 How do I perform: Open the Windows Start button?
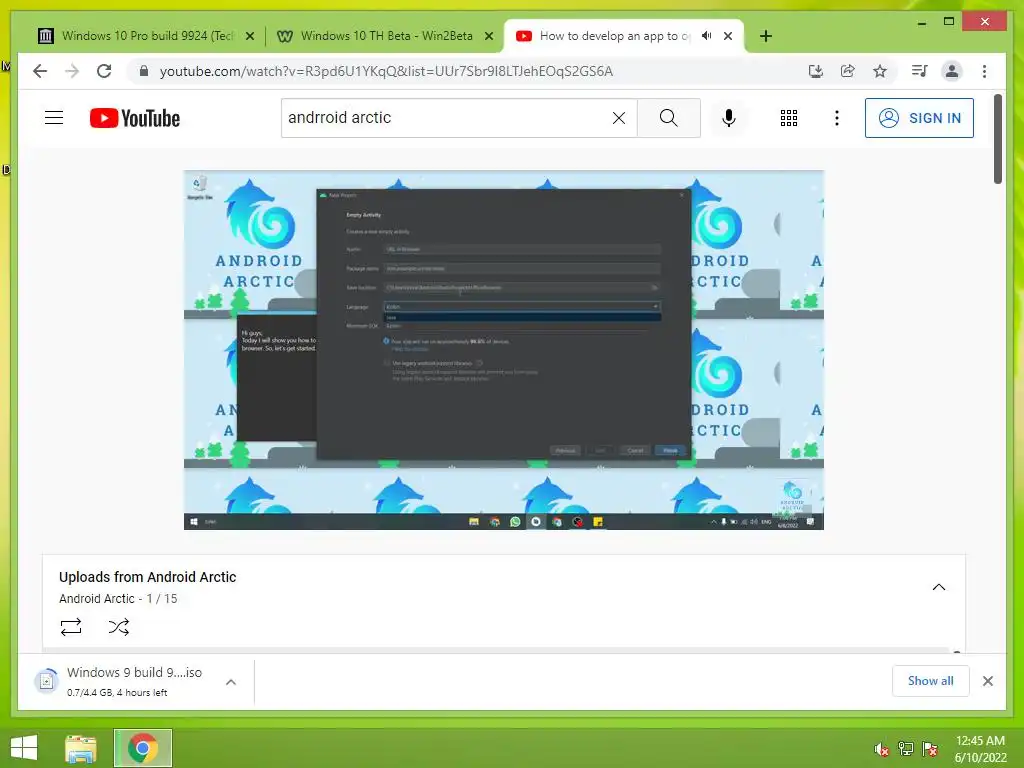point(24,748)
